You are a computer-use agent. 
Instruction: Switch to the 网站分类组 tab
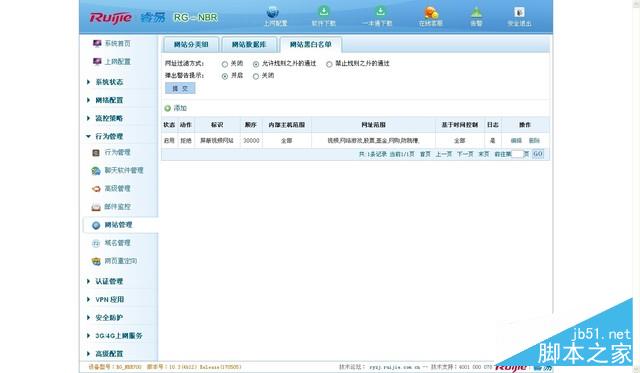click(191, 44)
